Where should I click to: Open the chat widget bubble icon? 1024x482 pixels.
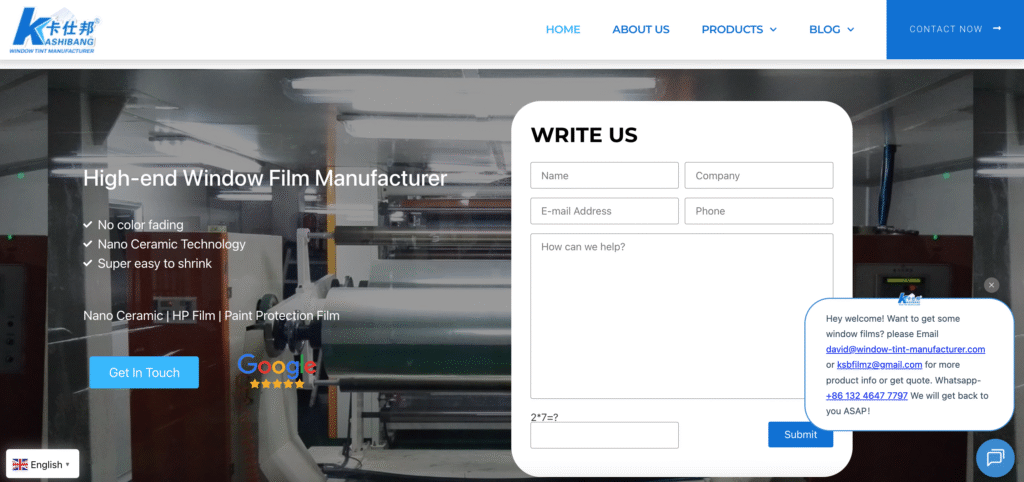994,458
